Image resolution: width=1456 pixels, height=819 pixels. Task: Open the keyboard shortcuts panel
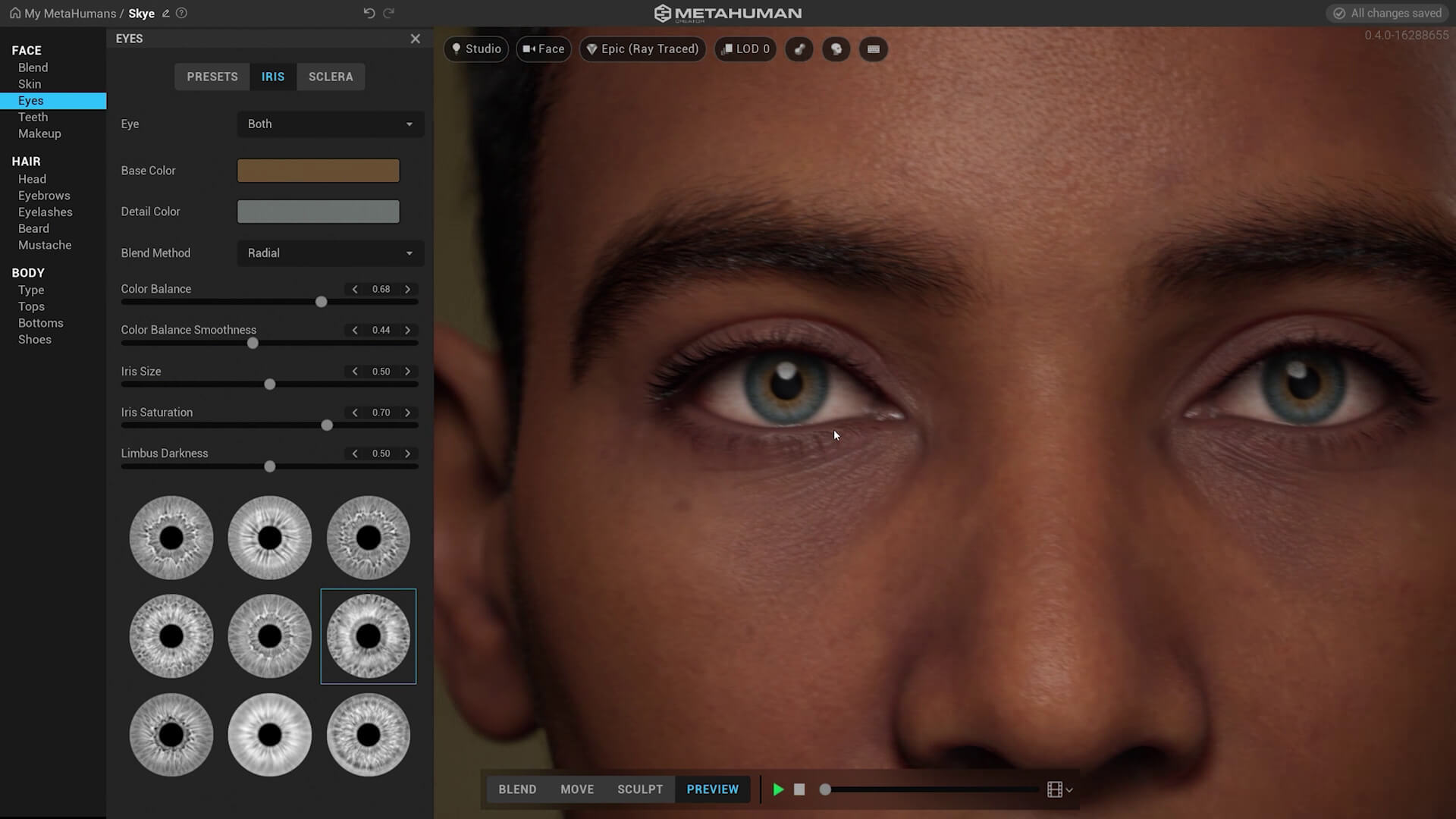[873, 49]
